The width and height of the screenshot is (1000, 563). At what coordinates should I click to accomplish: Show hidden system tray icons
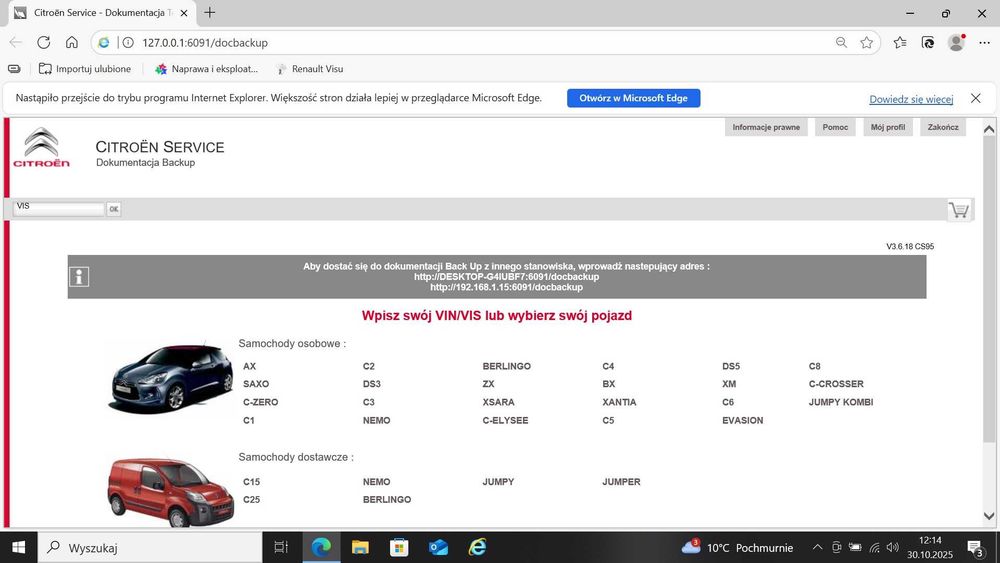coord(817,548)
